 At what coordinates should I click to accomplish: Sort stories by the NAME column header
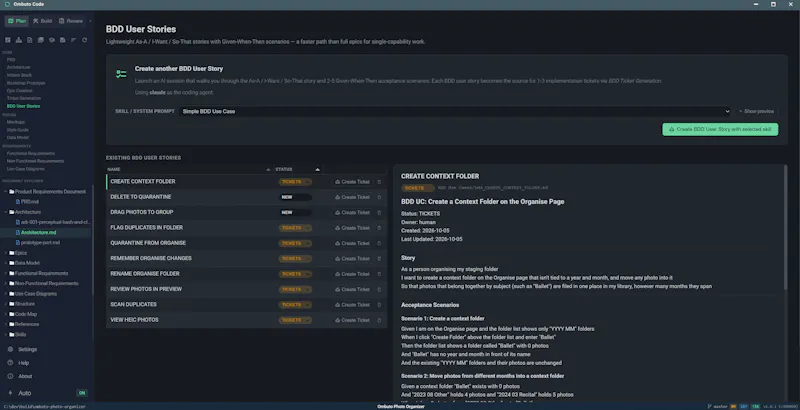(189, 169)
